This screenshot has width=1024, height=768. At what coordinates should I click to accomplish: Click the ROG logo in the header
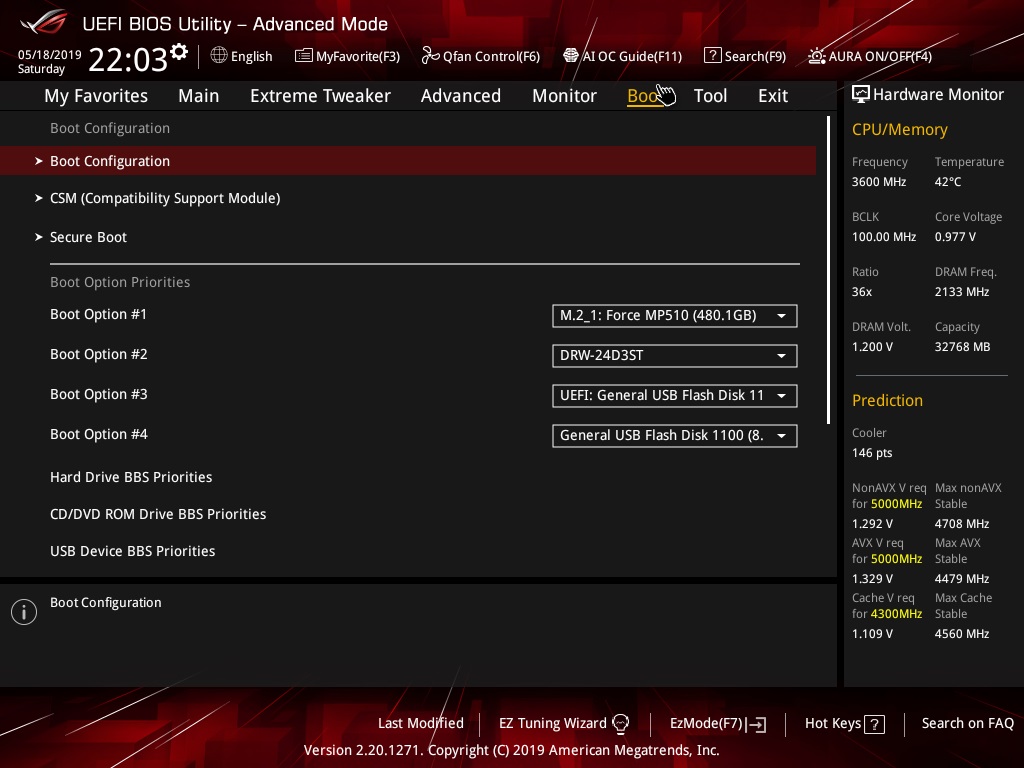point(44,22)
